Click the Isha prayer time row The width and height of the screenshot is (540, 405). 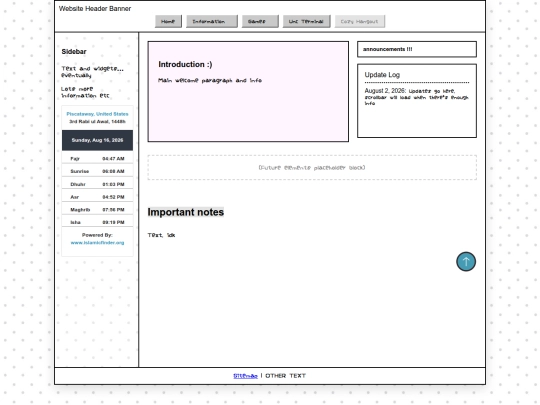coord(97,222)
